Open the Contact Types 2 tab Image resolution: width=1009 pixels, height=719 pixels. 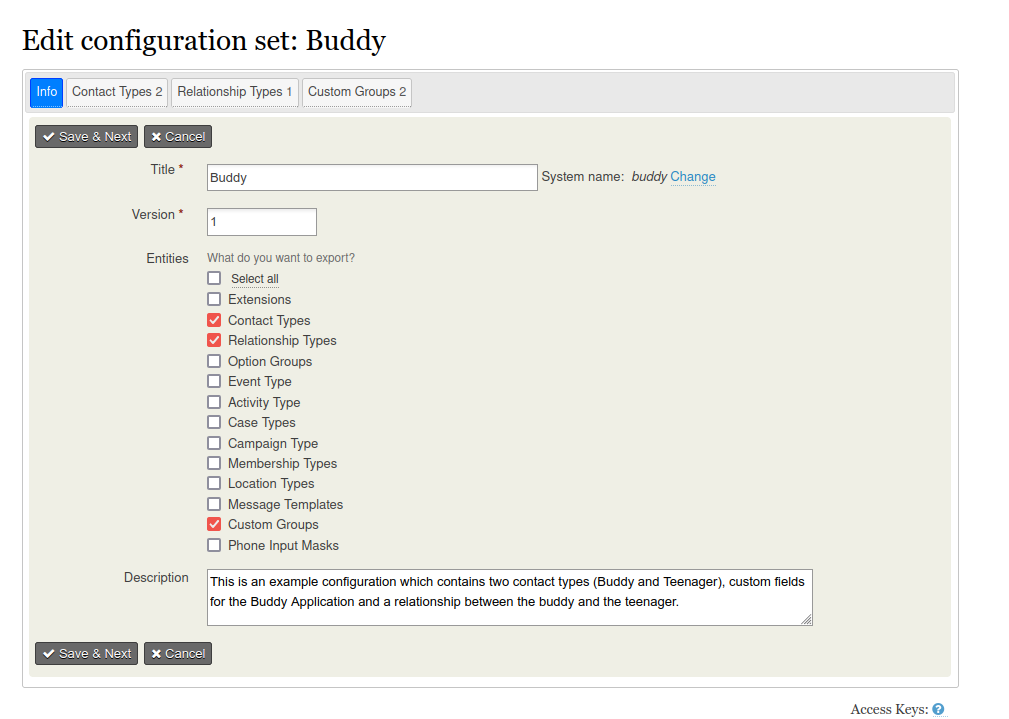point(117,92)
